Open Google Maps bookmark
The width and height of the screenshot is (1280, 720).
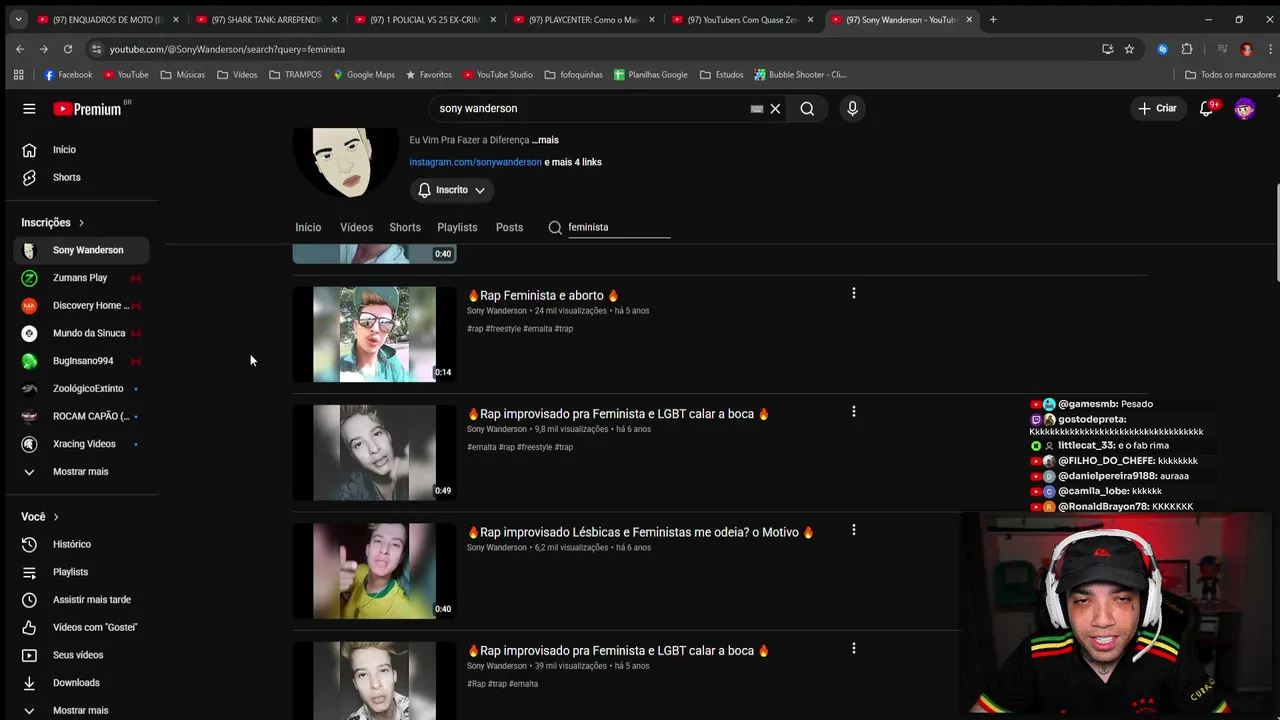click(x=364, y=75)
